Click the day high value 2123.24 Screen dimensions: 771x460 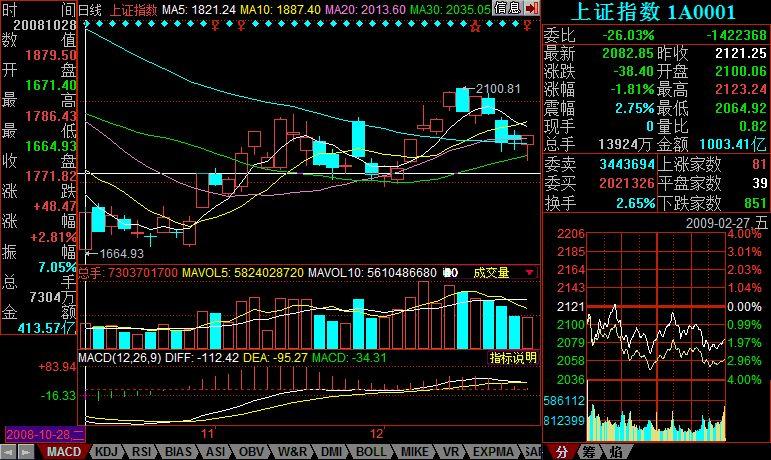[741, 89]
